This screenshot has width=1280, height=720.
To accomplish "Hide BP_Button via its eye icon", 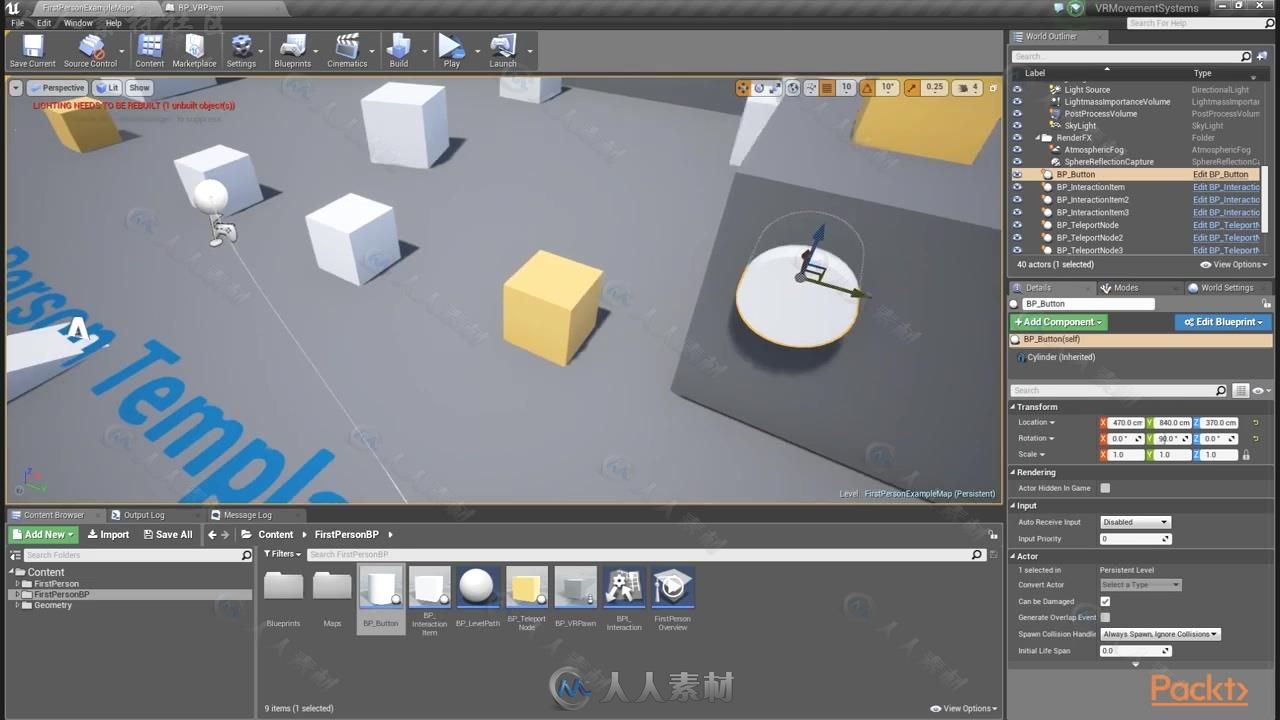I will 1018,174.
